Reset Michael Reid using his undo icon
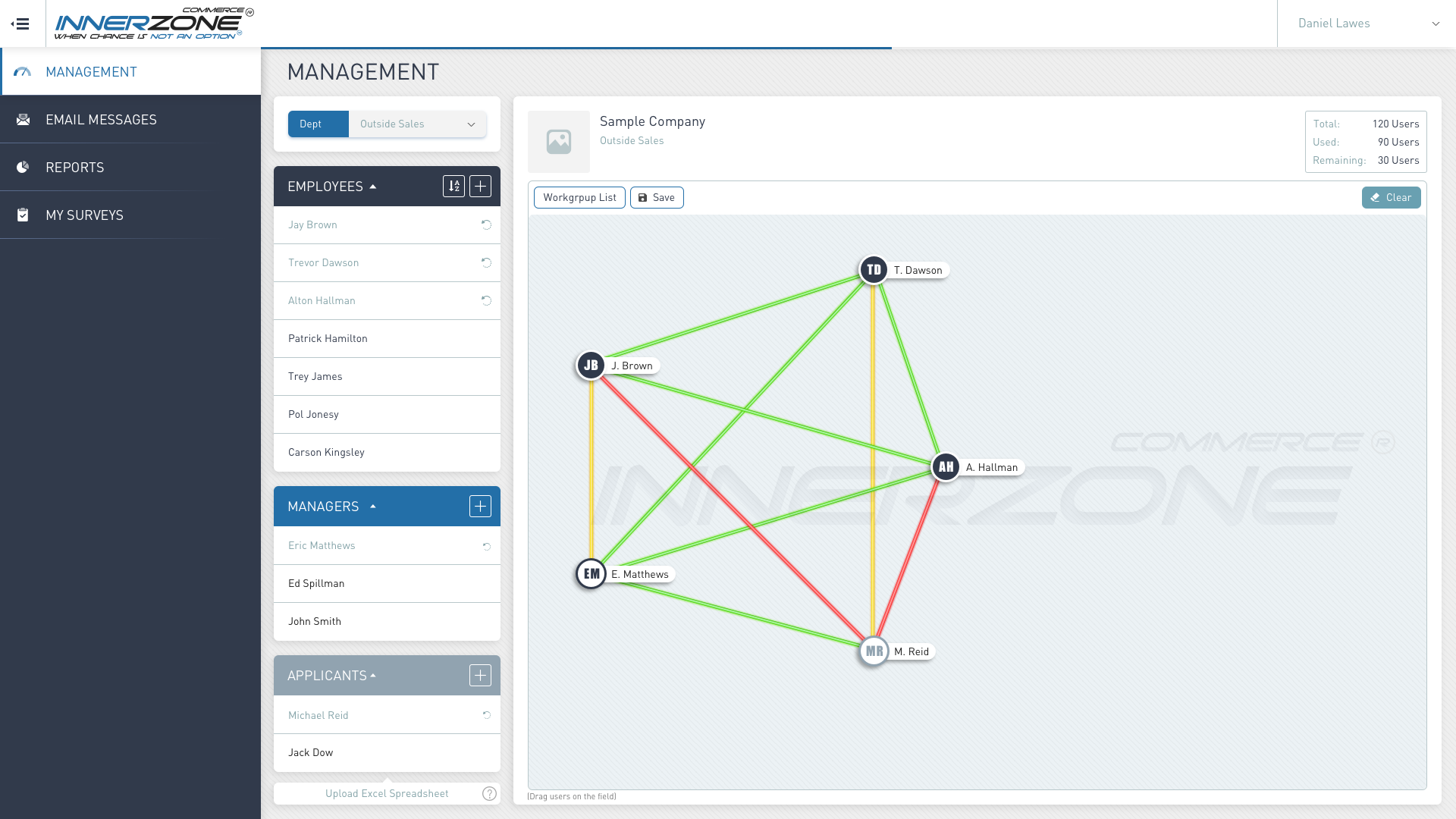 pos(487,715)
